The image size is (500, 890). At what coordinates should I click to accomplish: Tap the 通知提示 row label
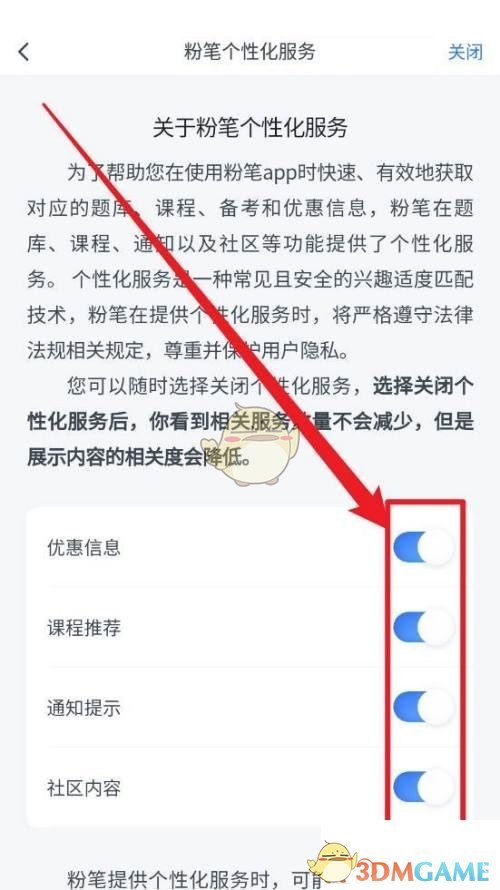tap(84, 708)
